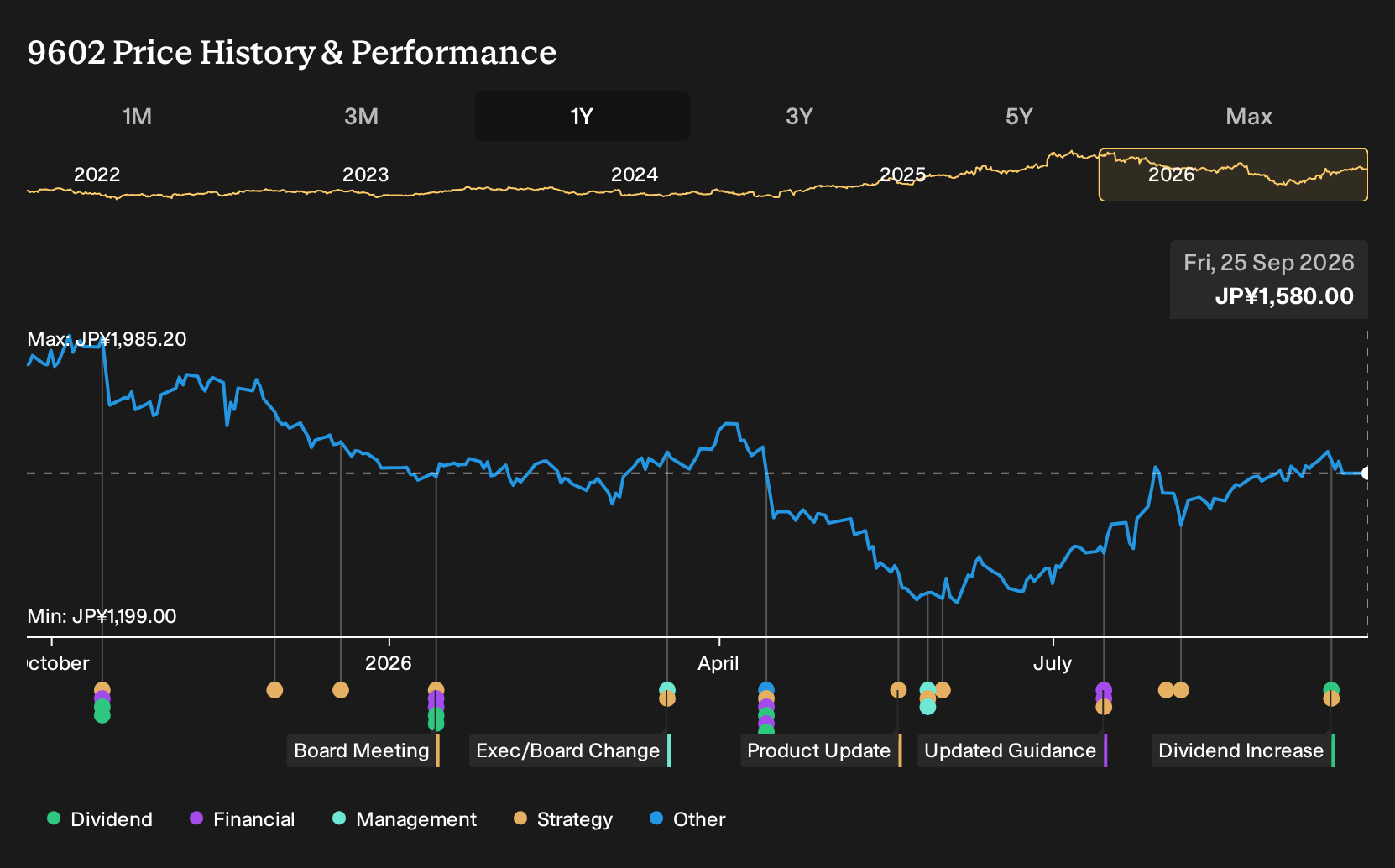The image size is (1395, 868).
Task: Click the Max: JP¥1,985.20 label
Action: tap(107, 339)
